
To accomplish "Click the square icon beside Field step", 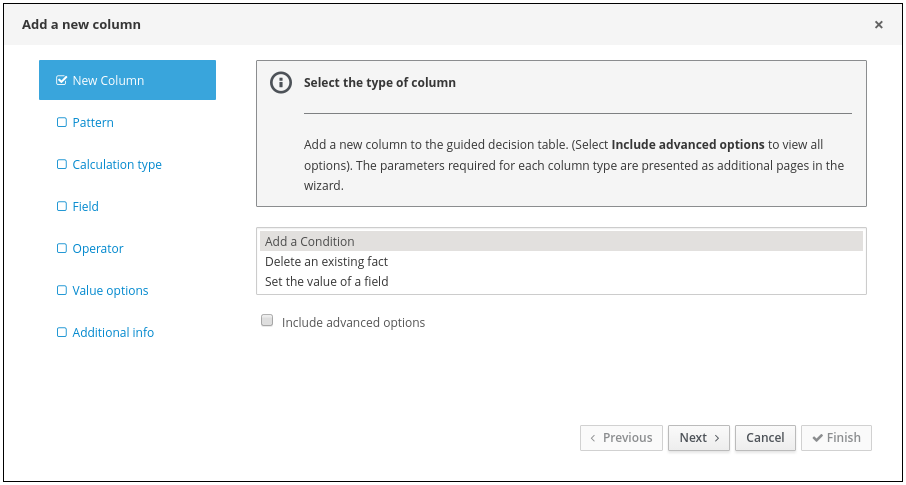I will tap(62, 207).
